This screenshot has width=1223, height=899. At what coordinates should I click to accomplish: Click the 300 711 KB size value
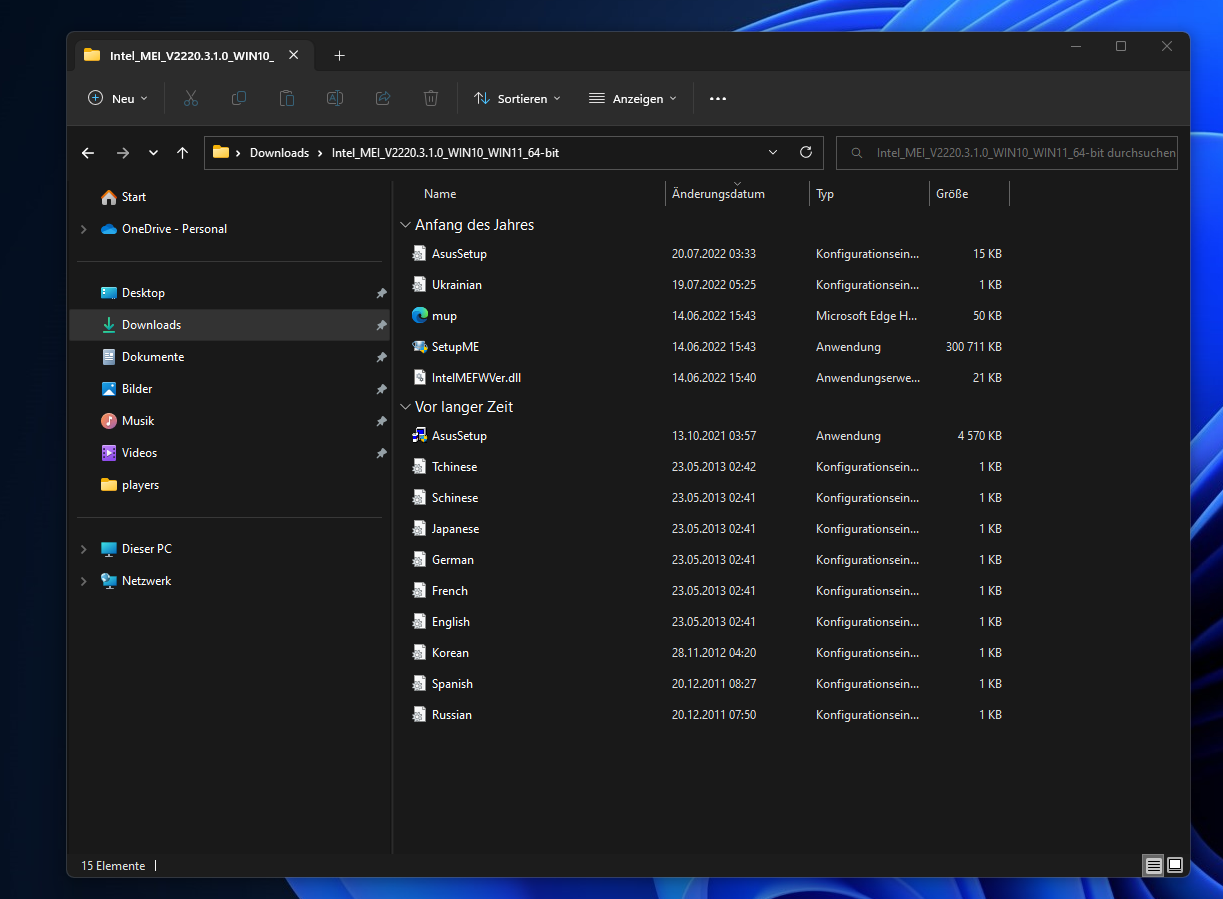(973, 347)
